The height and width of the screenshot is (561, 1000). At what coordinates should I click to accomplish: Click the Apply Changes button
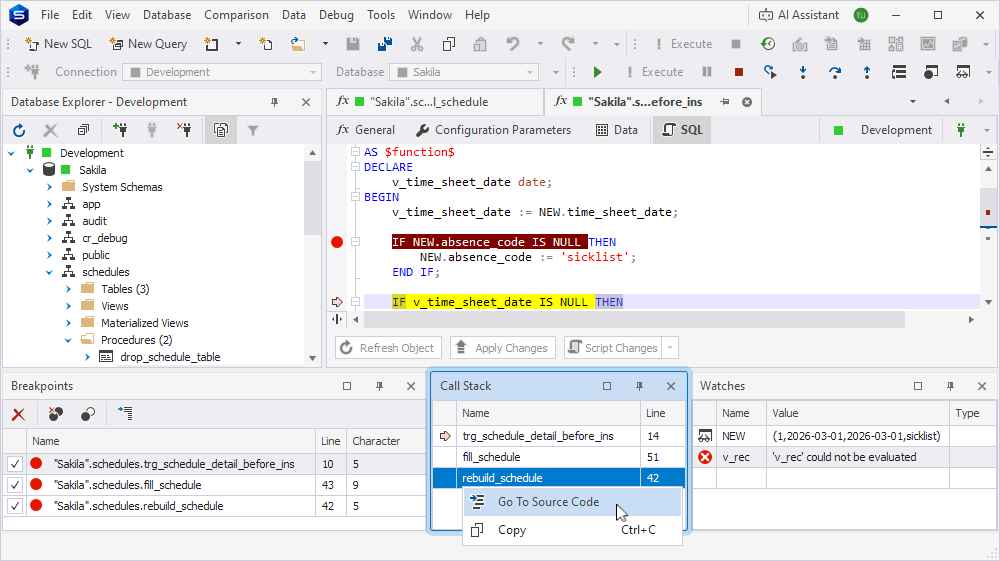tap(503, 348)
